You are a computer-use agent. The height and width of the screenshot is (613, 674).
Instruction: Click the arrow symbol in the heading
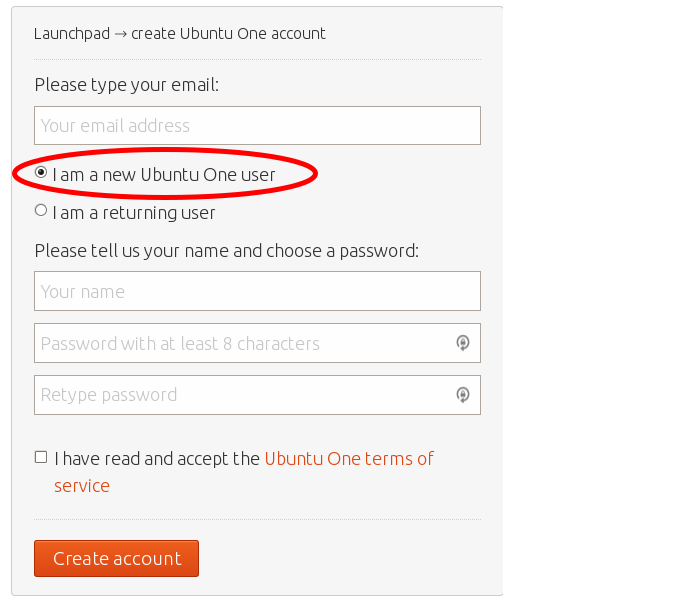(120, 33)
